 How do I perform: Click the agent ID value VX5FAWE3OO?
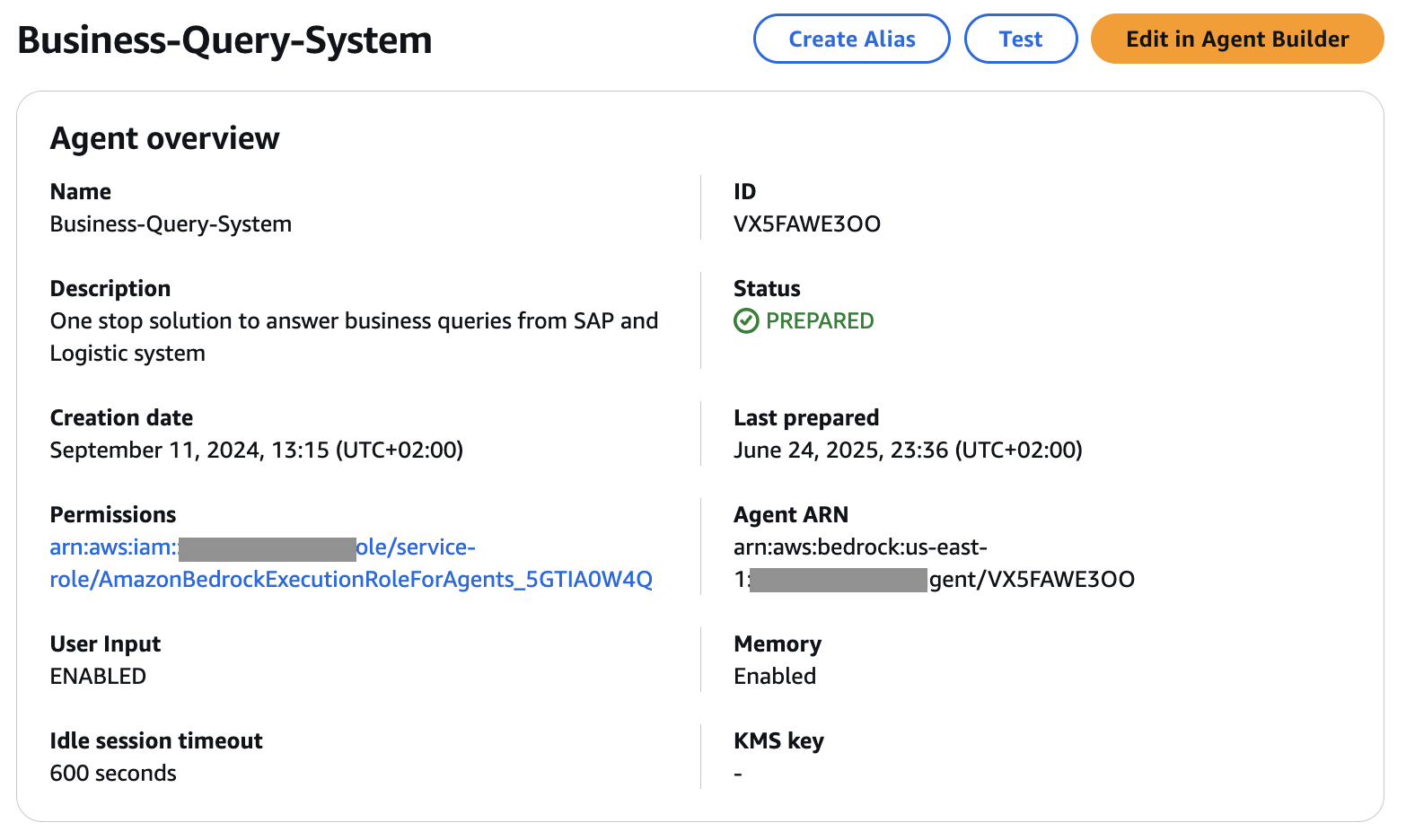tap(806, 224)
